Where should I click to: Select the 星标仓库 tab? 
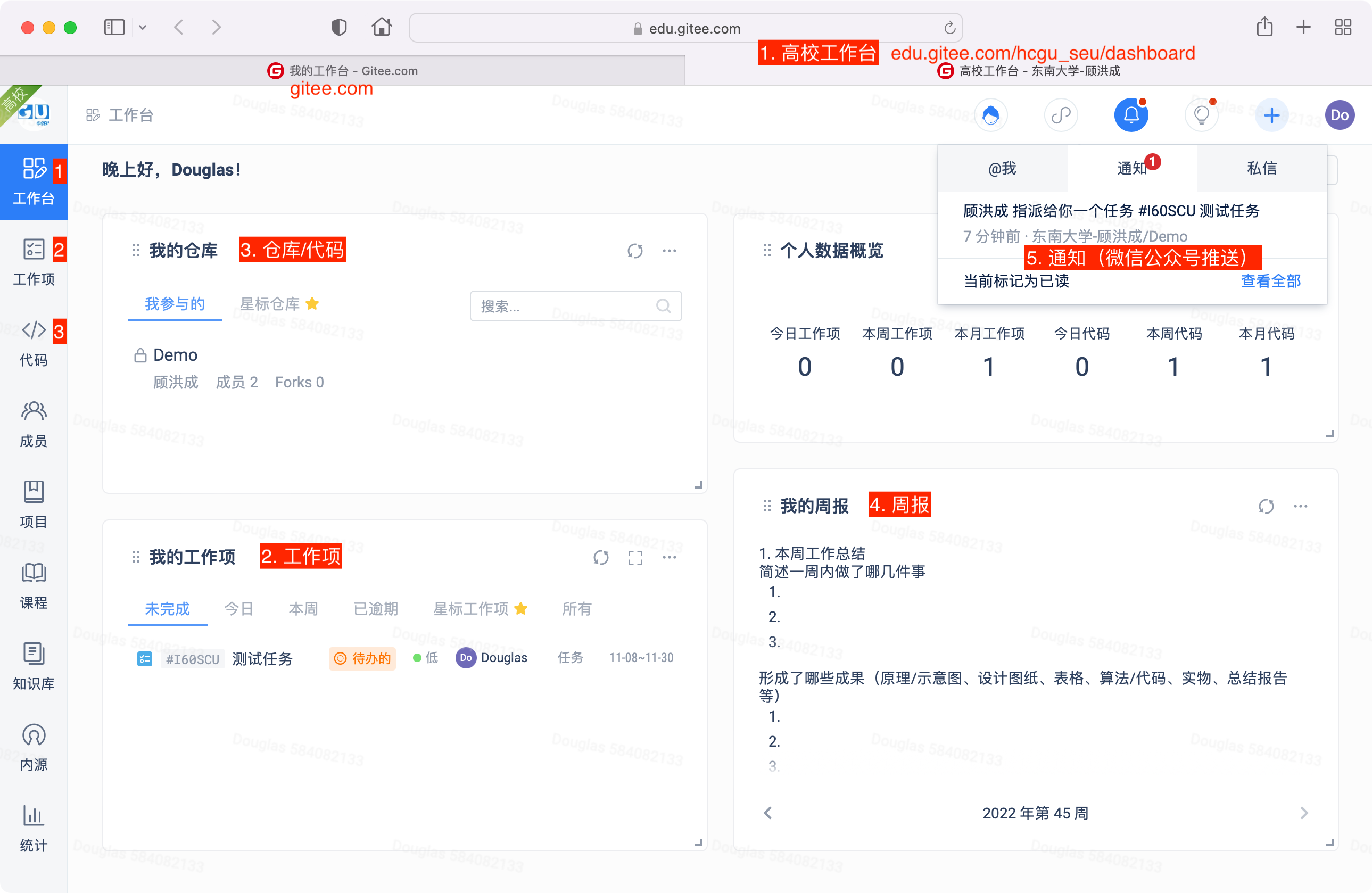(279, 304)
